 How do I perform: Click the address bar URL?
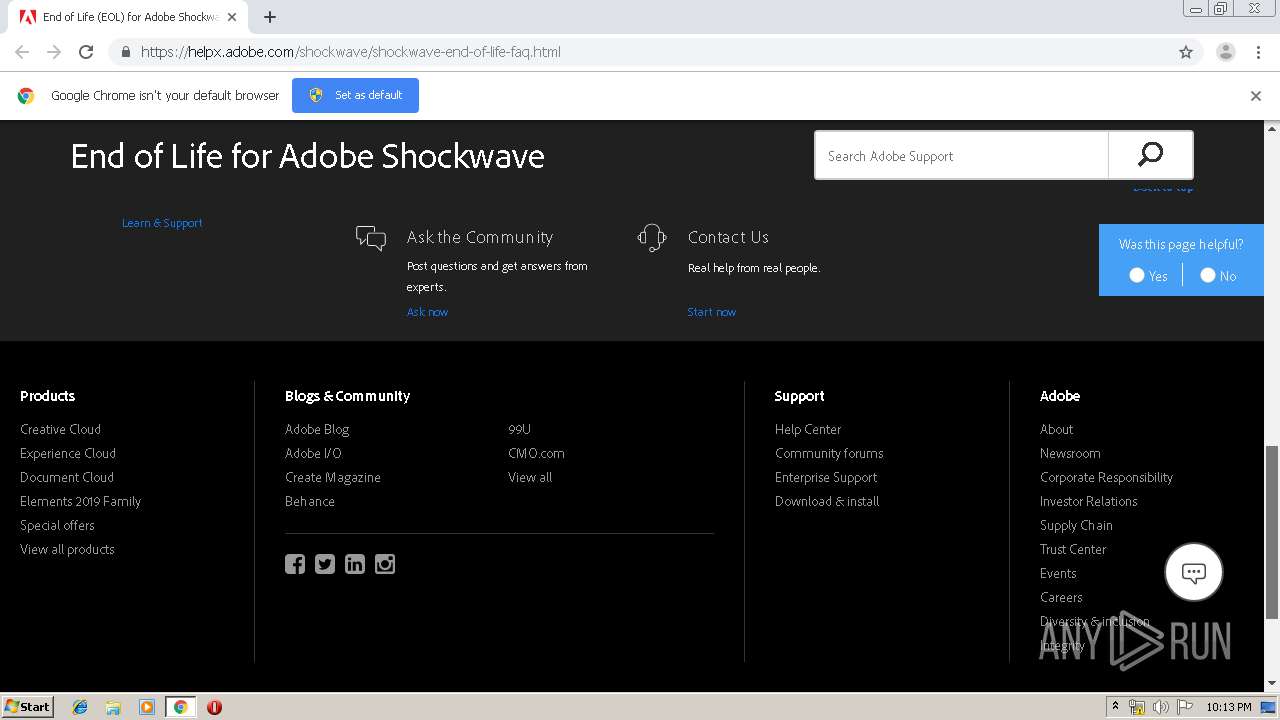click(x=351, y=52)
